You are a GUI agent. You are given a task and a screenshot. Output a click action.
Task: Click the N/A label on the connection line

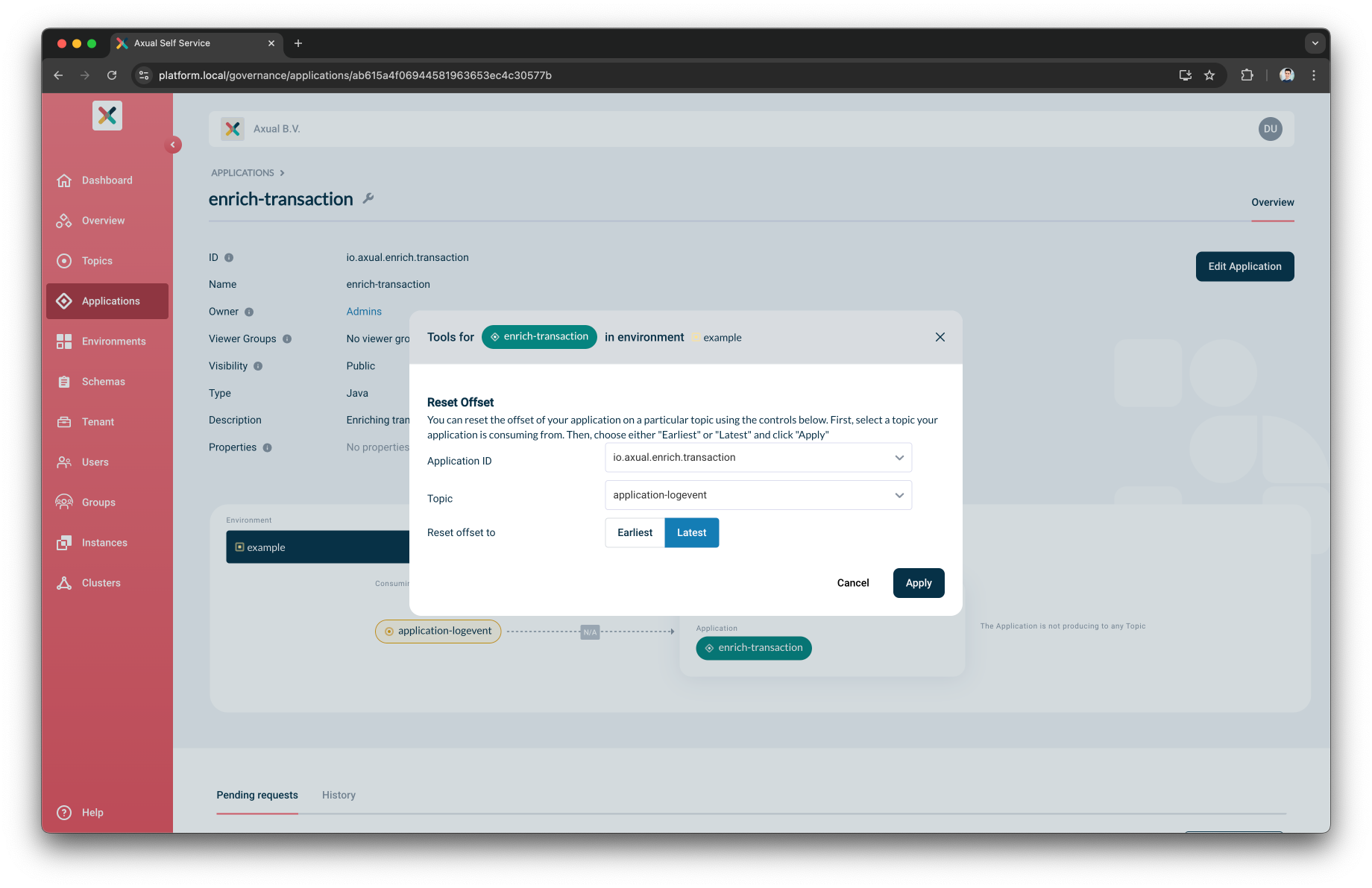(x=590, y=632)
